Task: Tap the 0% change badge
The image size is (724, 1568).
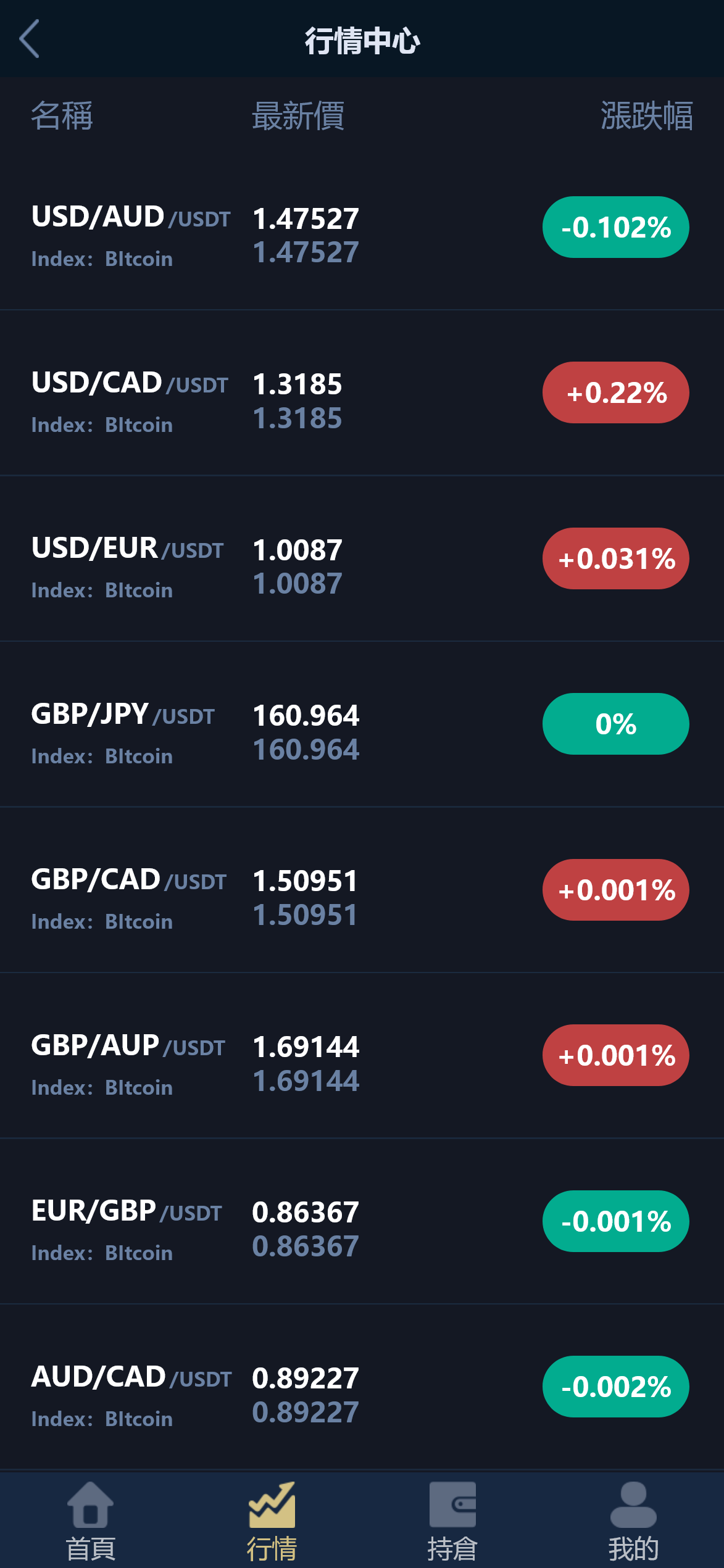Action: pyautogui.click(x=615, y=724)
